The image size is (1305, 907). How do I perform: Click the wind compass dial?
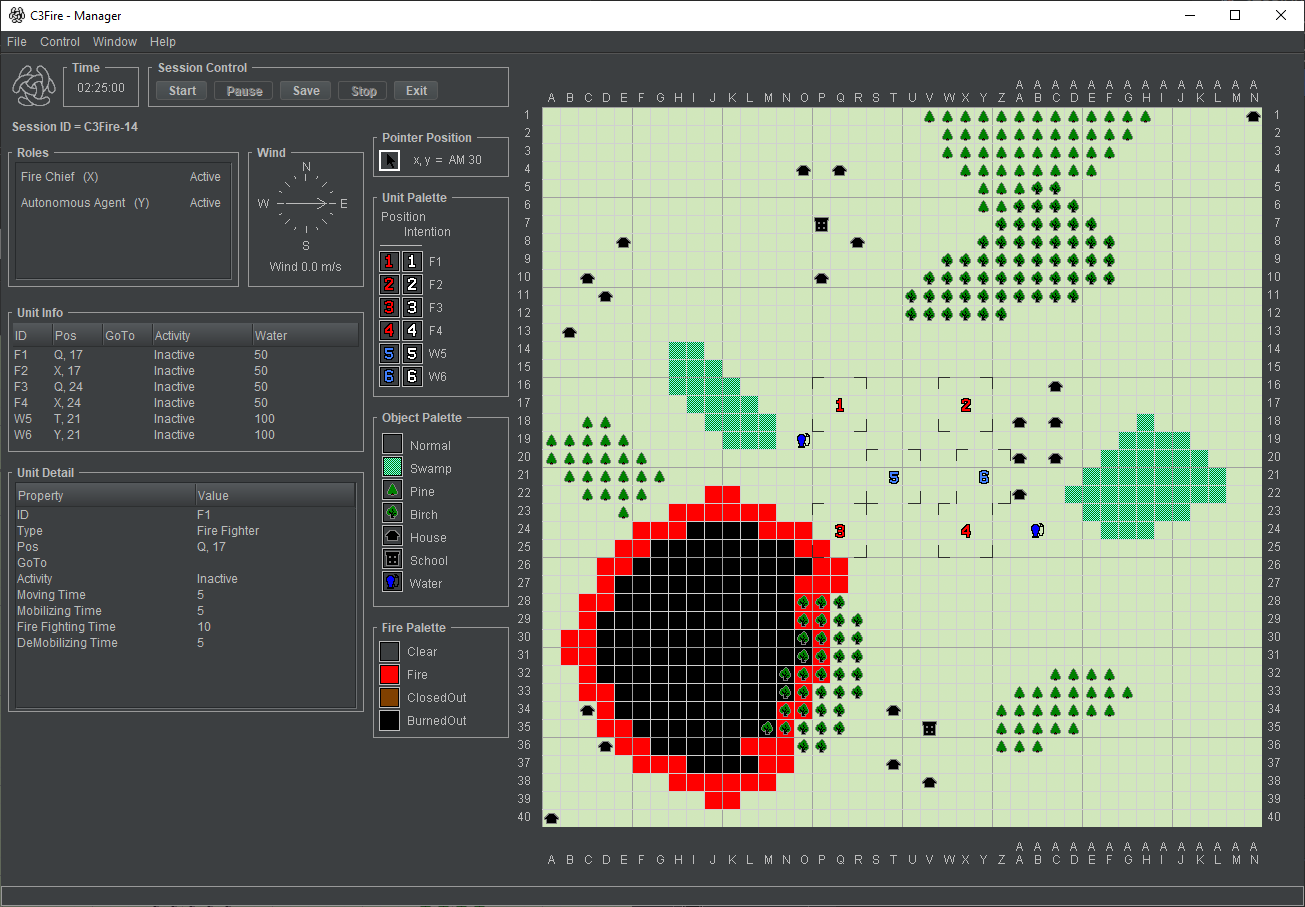coord(306,203)
